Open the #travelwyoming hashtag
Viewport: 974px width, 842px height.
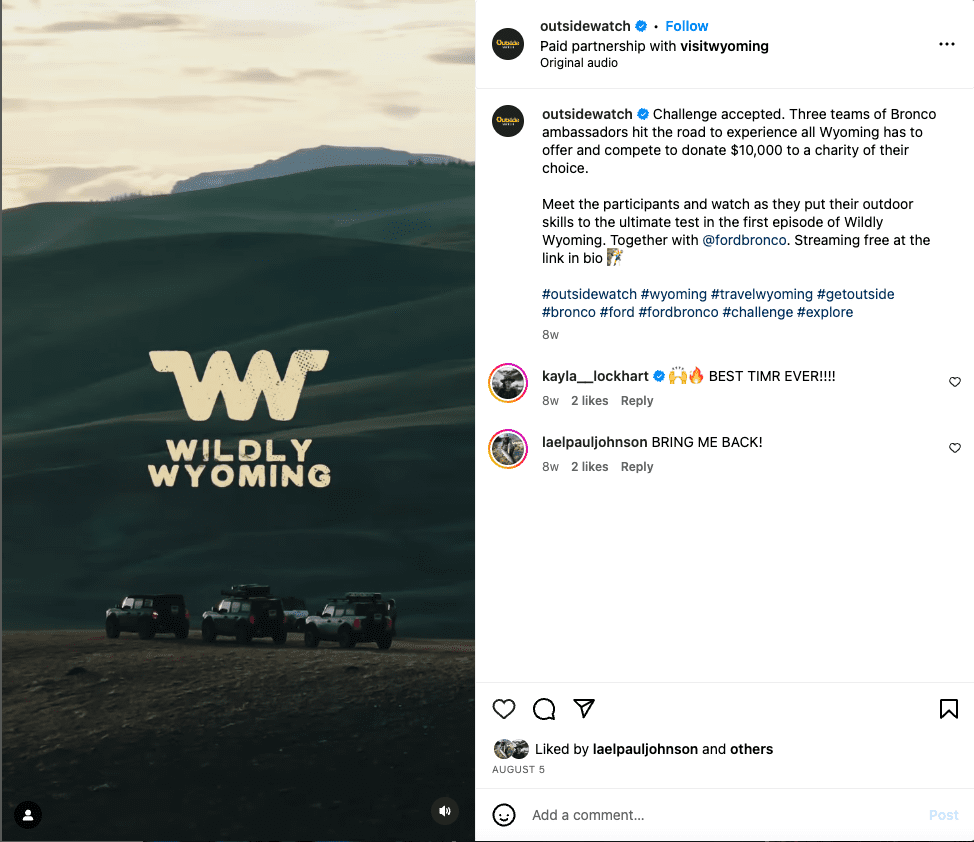click(x=762, y=295)
